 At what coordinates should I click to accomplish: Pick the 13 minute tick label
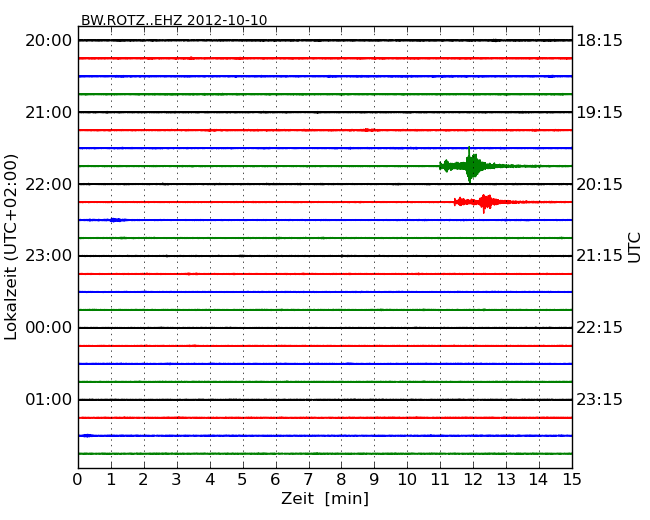[x=506, y=480]
